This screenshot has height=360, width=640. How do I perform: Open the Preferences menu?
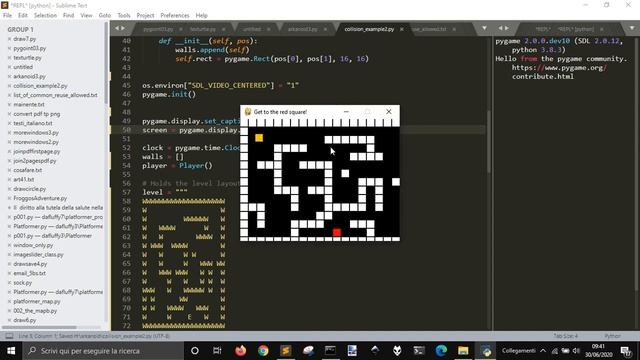pos(175,15)
